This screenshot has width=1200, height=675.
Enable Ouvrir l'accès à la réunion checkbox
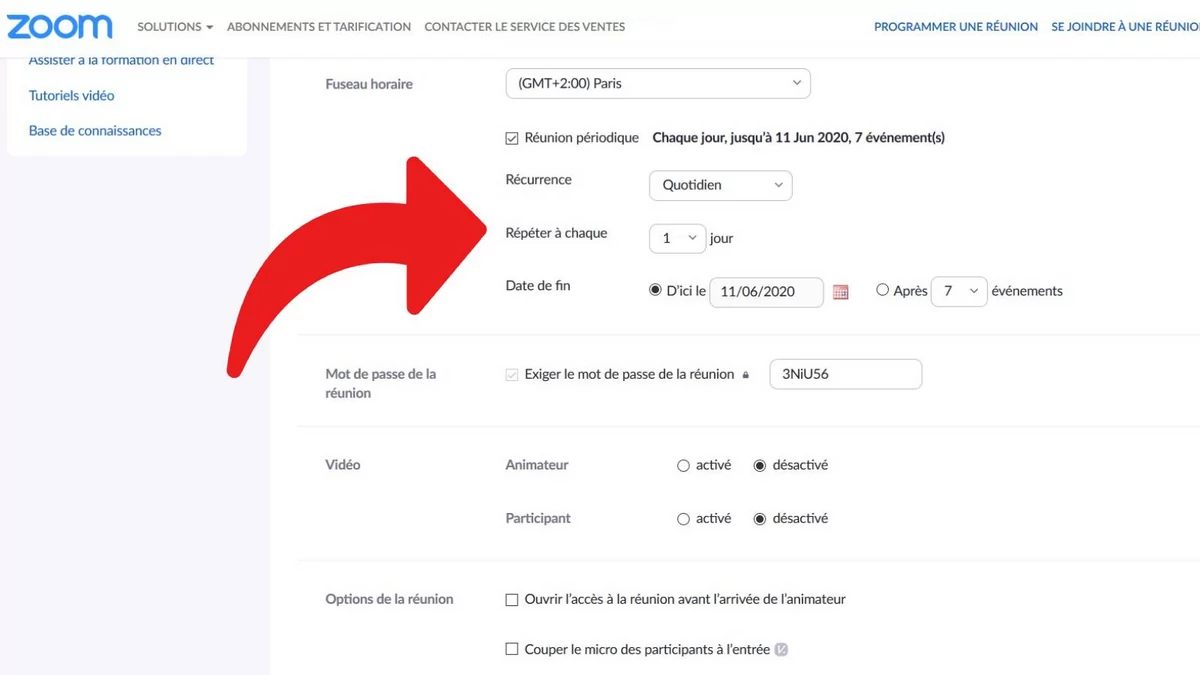click(512, 600)
